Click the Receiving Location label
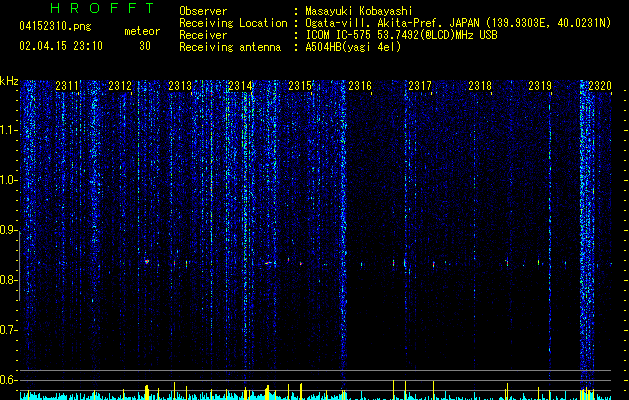The image size is (629, 400). (x=233, y=23)
